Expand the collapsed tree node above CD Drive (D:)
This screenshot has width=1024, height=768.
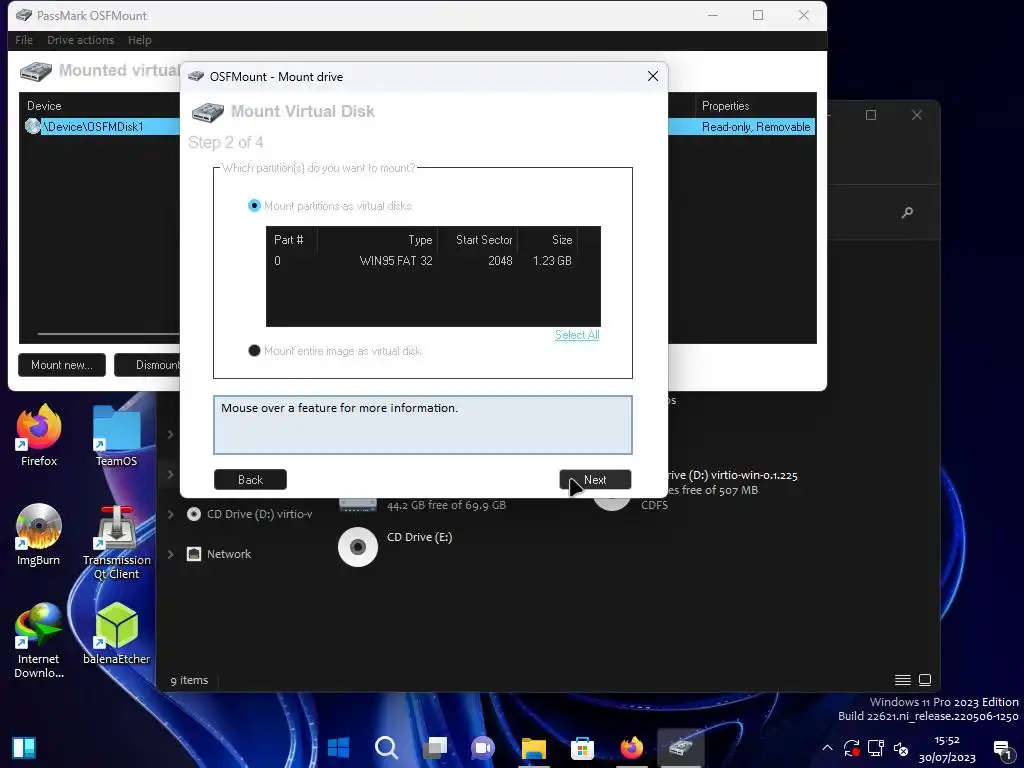pos(170,474)
